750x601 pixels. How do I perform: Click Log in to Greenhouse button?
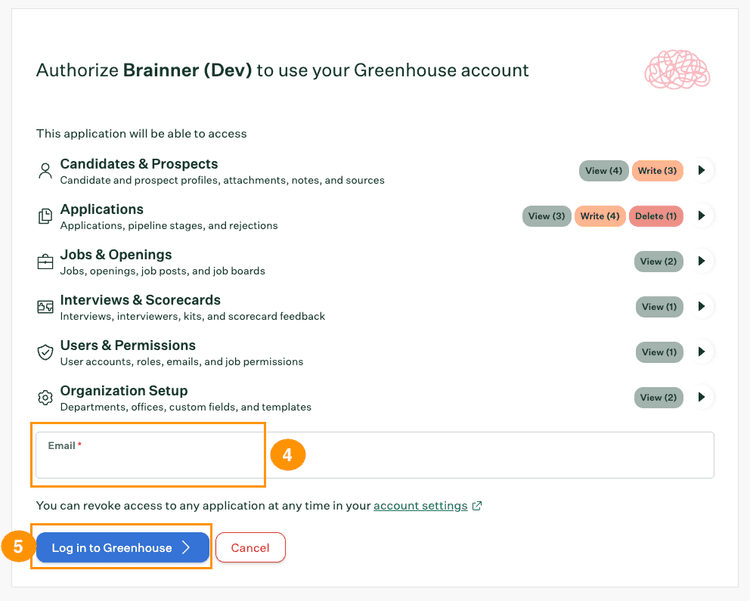click(122, 547)
